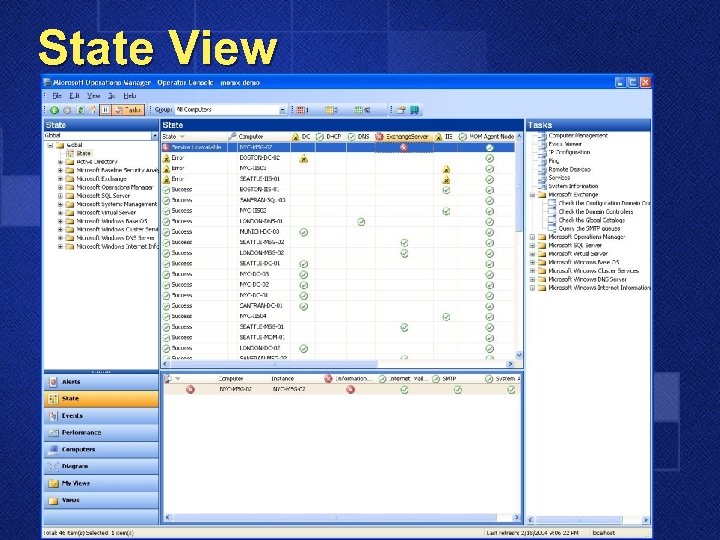Click the green Back arrow toolbar icon

tap(55, 110)
